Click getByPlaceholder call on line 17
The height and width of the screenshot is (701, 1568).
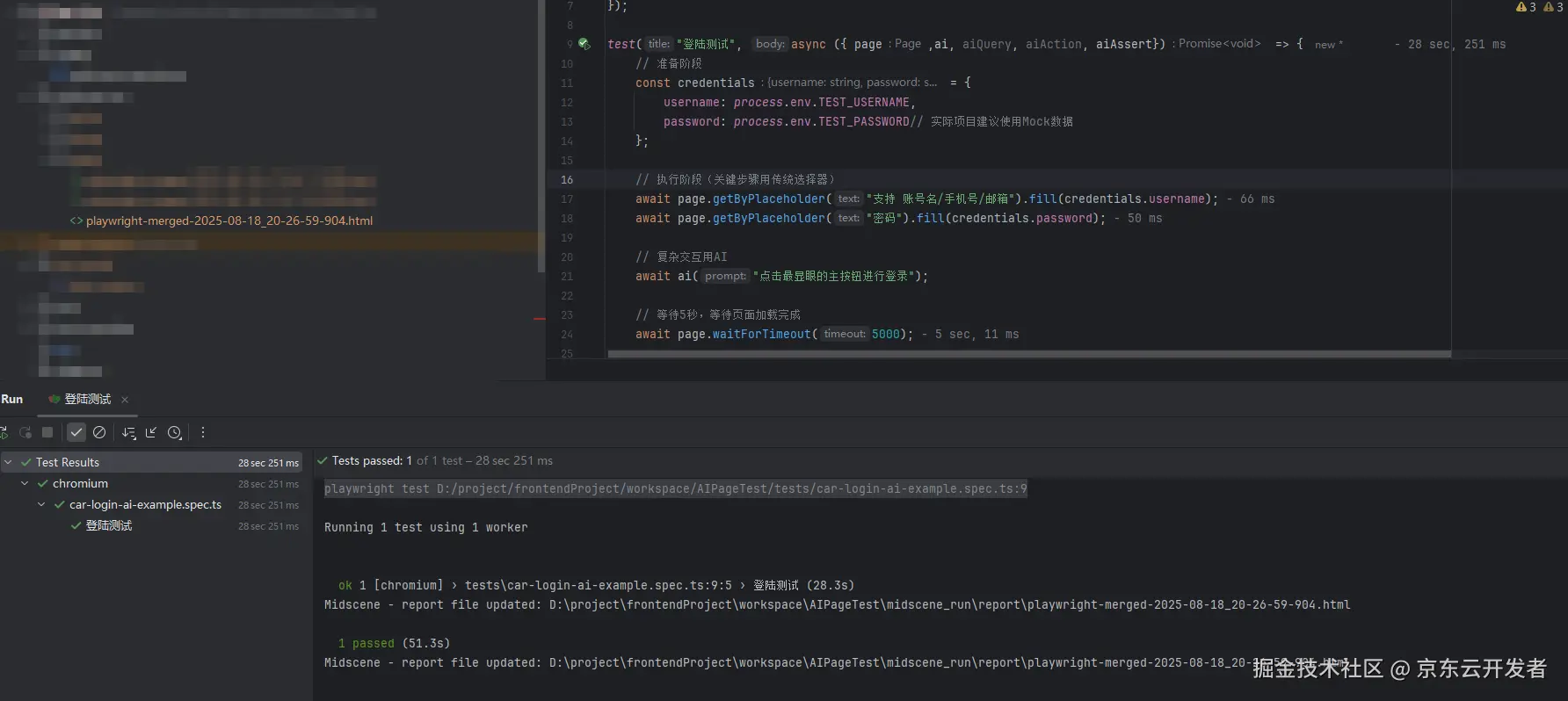point(769,199)
